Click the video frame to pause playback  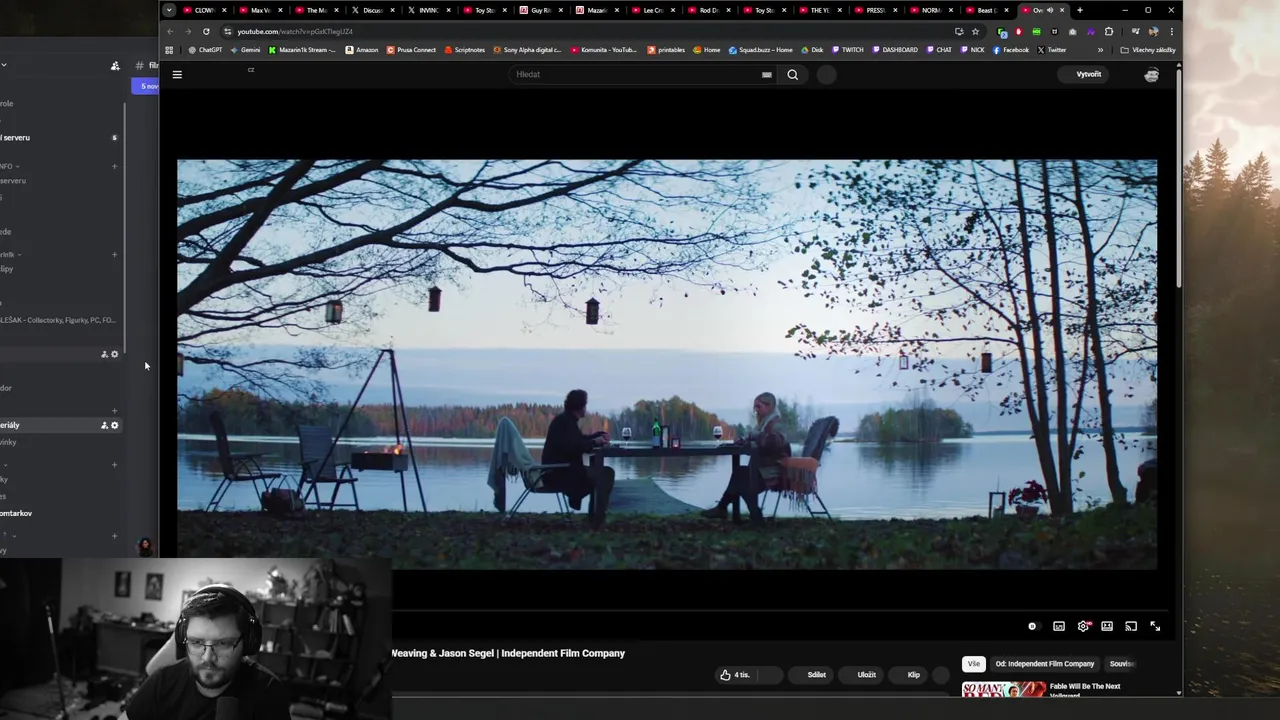coord(667,365)
